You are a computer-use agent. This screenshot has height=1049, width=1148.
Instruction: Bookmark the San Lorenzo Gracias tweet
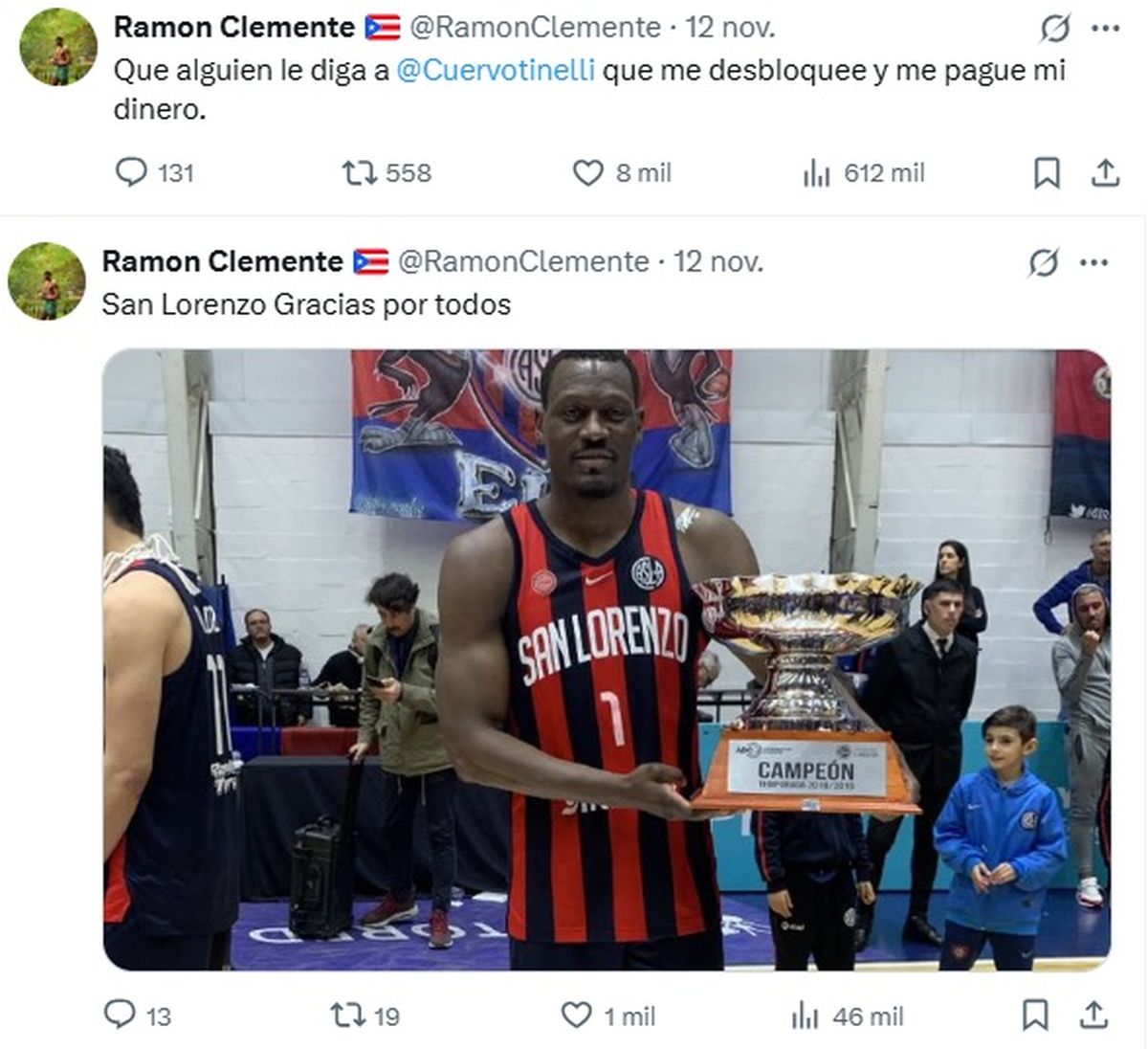(1035, 1016)
